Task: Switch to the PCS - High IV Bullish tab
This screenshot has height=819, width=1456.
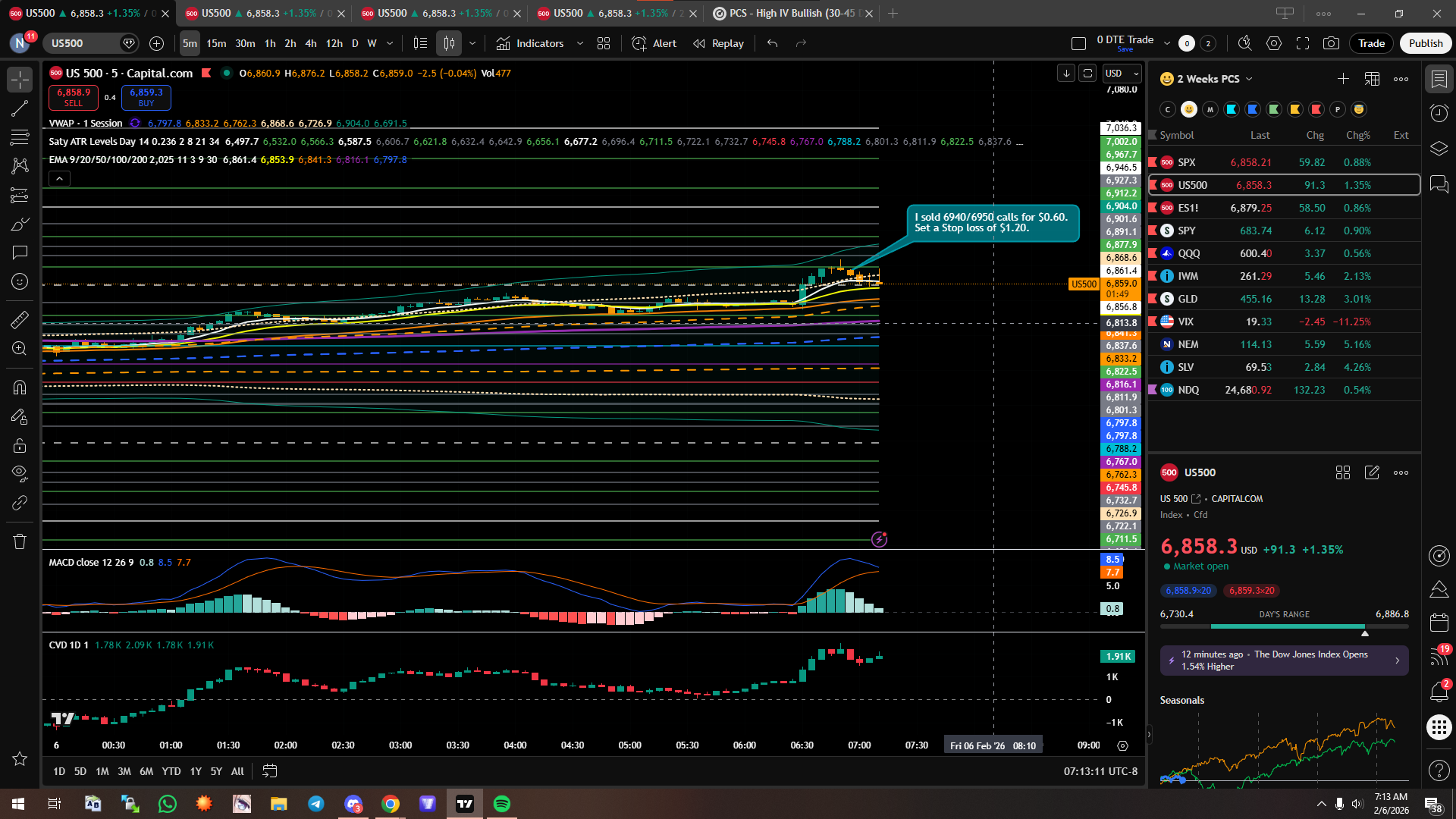Action: 785,13
